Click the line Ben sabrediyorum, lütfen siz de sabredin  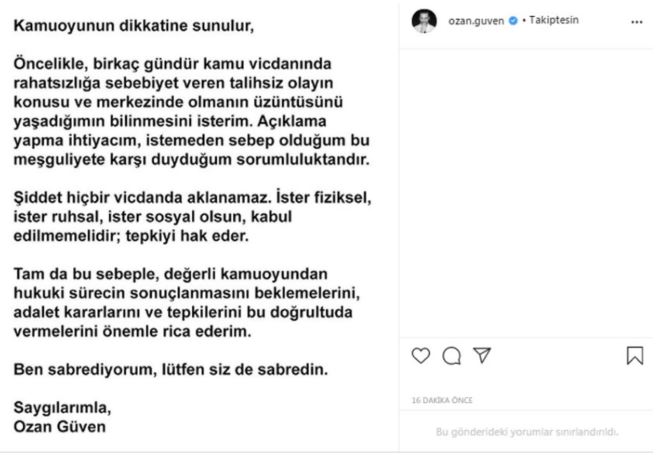click(171, 369)
